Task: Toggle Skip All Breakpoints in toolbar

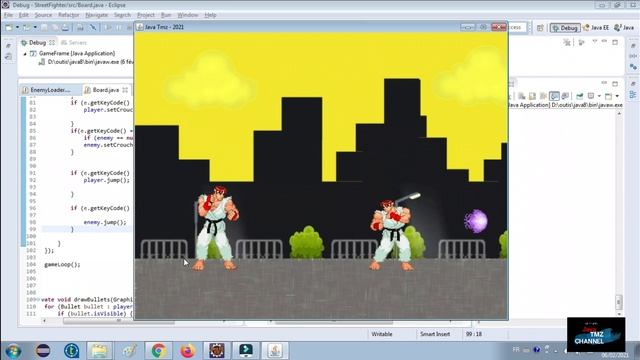Action: click(93, 27)
